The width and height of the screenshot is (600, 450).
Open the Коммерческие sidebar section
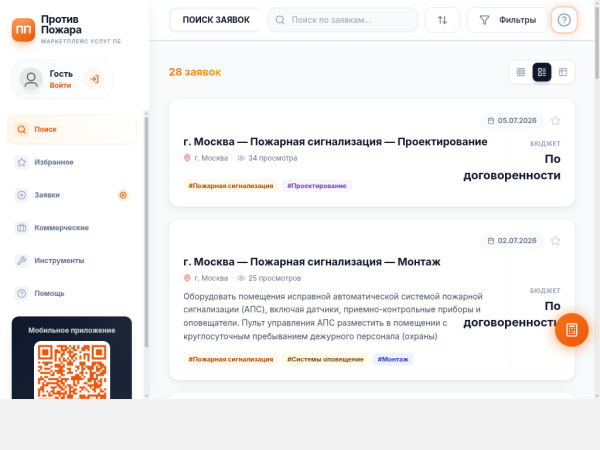click(x=72, y=228)
